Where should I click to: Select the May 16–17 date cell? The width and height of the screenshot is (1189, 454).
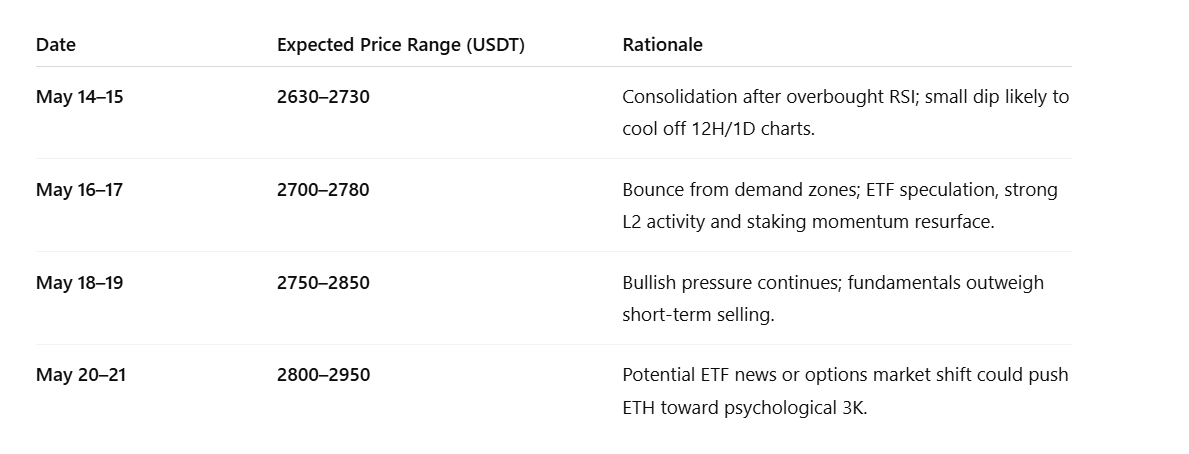pyautogui.click(x=80, y=190)
